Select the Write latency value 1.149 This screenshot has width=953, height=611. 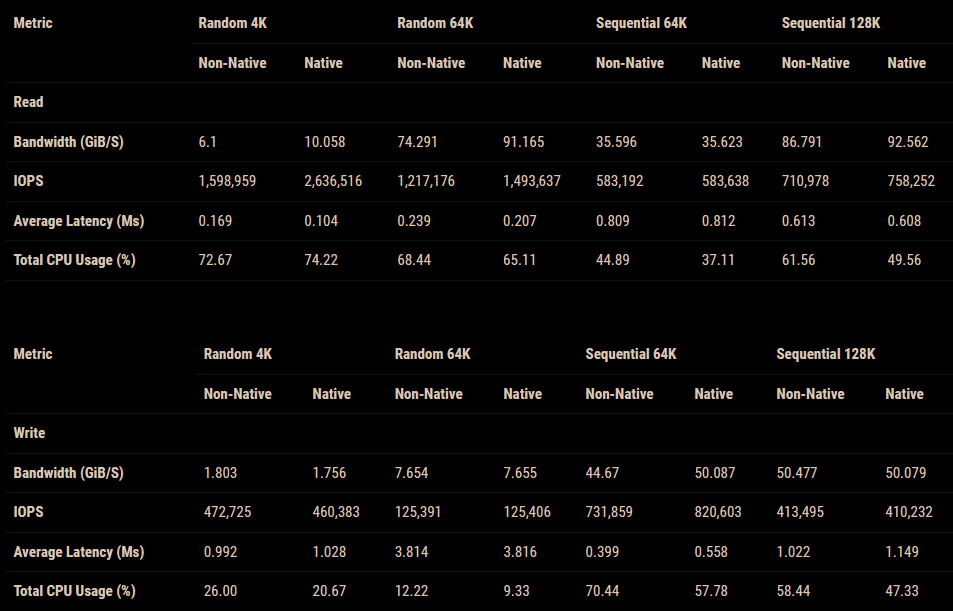(904, 552)
